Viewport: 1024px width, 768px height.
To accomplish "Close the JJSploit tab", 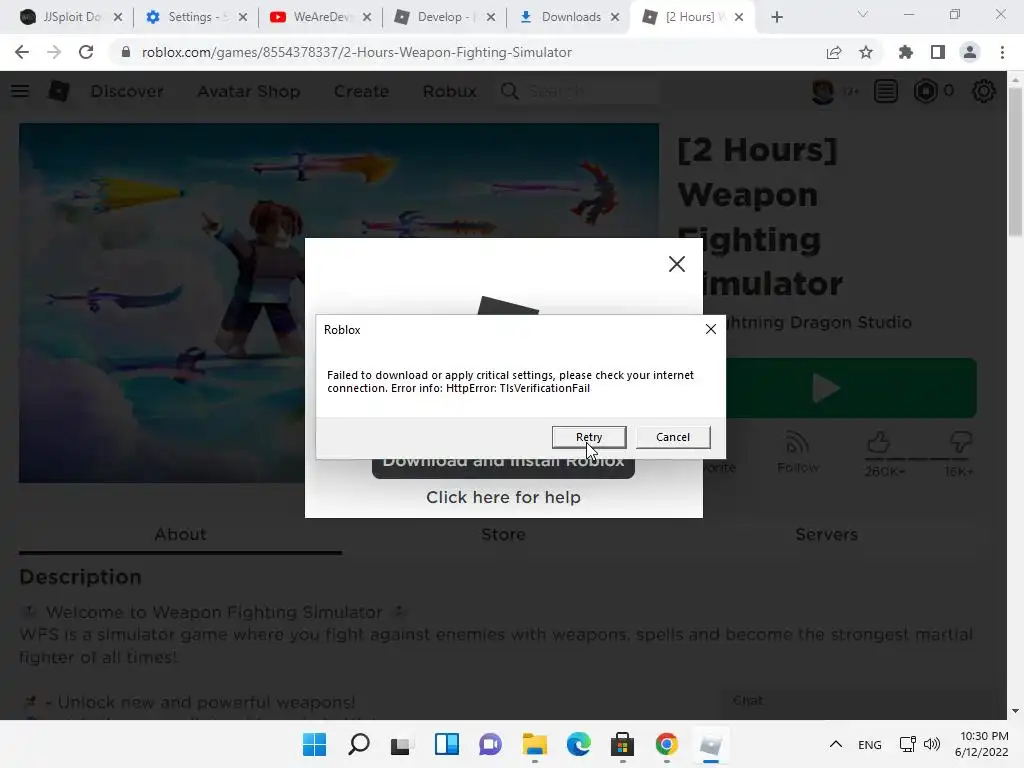I will pyautogui.click(x=118, y=17).
